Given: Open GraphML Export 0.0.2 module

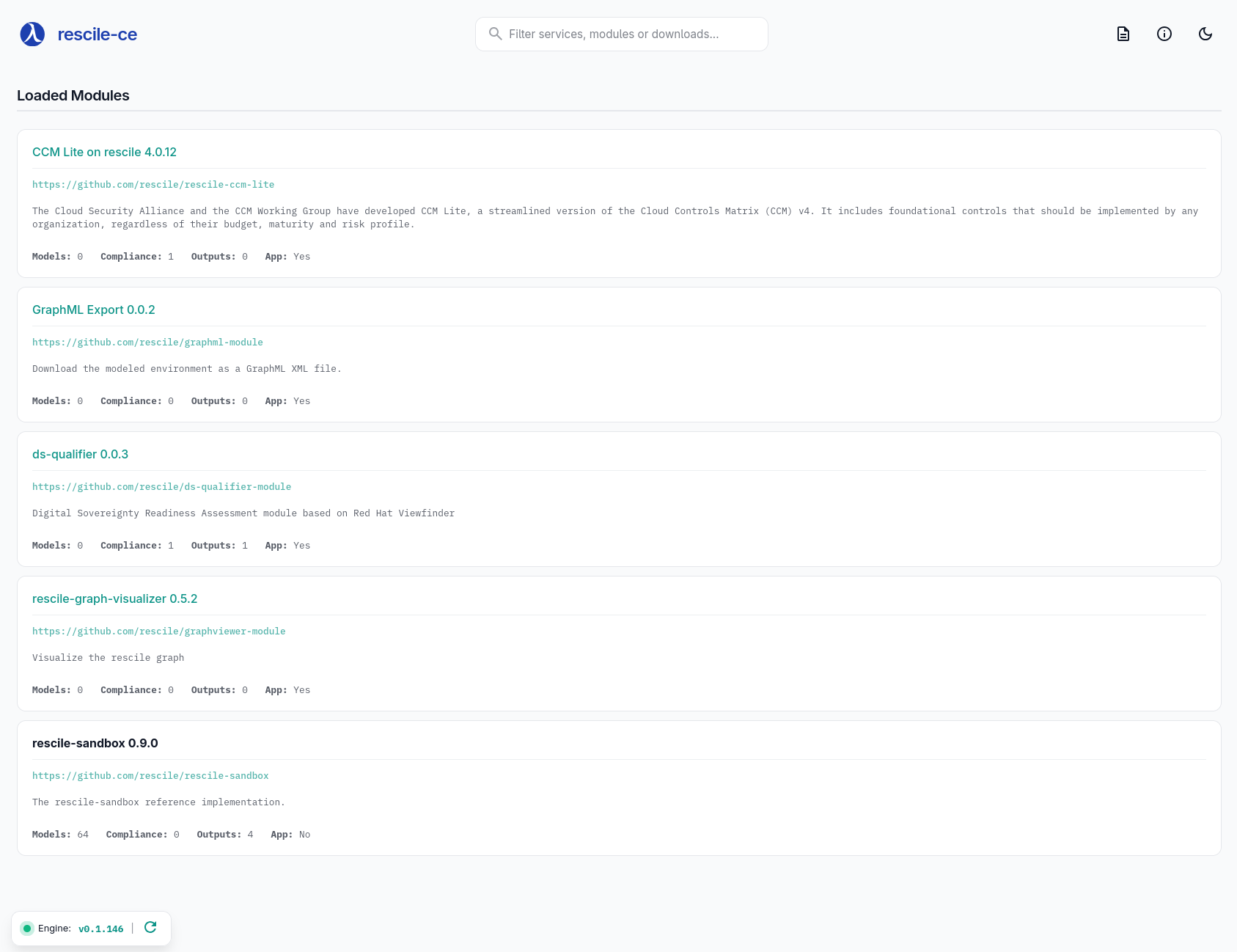Looking at the screenshot, I should [x=93, y=310].
